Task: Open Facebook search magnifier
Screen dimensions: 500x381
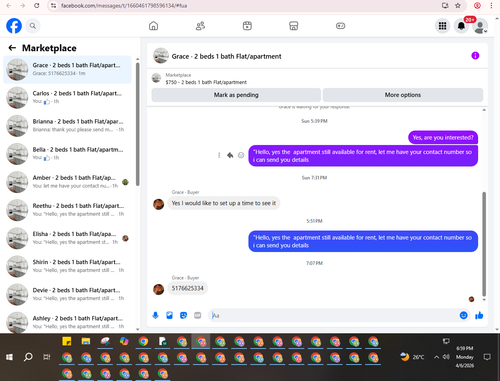Action: pos(33,26)
